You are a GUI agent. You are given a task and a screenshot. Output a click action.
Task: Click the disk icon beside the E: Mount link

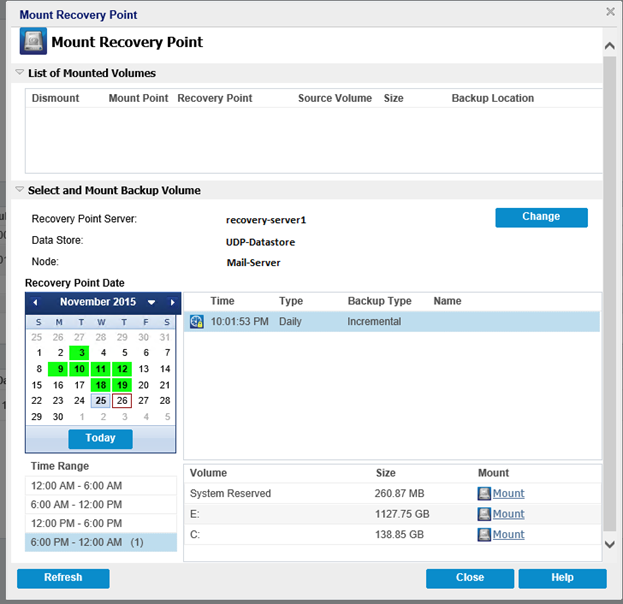point(484,514)
